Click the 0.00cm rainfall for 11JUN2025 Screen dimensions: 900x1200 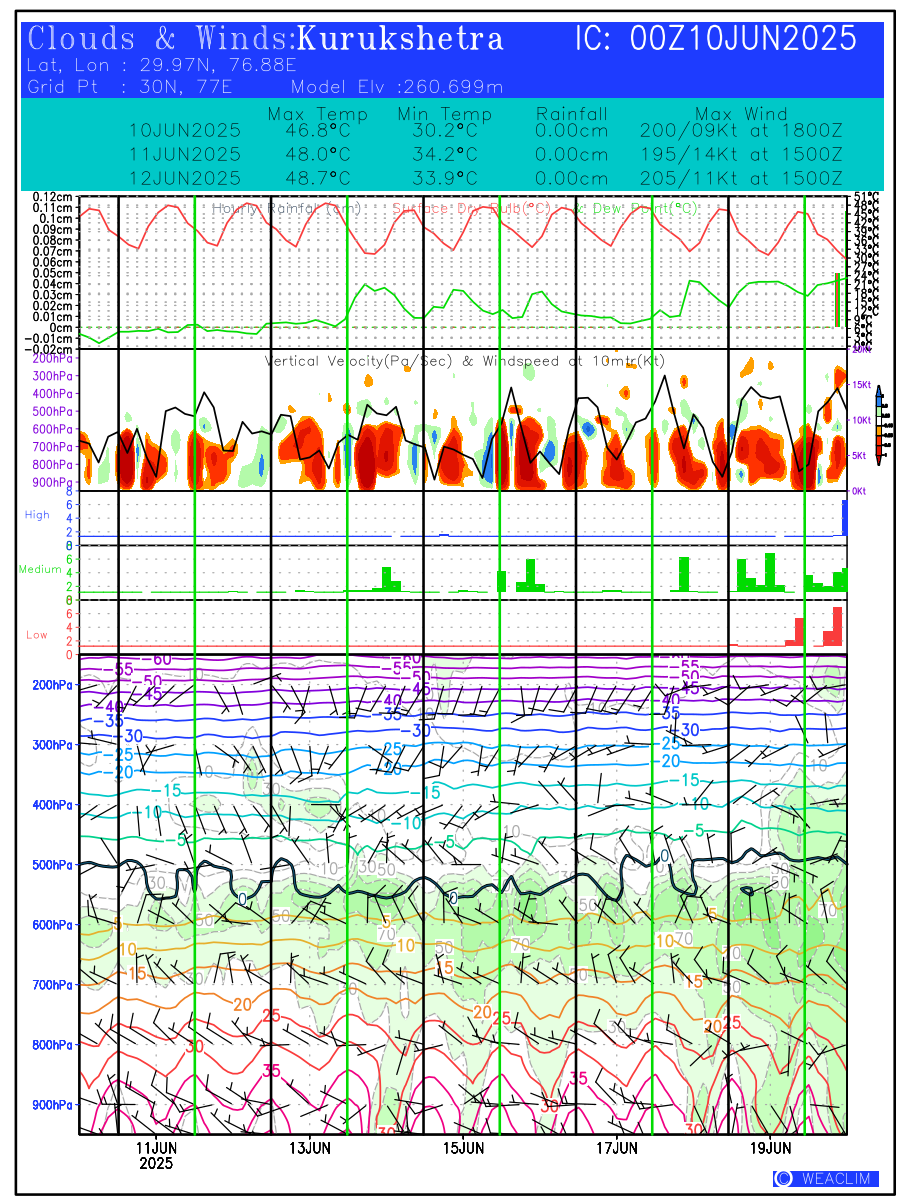[x=572, y=155]
